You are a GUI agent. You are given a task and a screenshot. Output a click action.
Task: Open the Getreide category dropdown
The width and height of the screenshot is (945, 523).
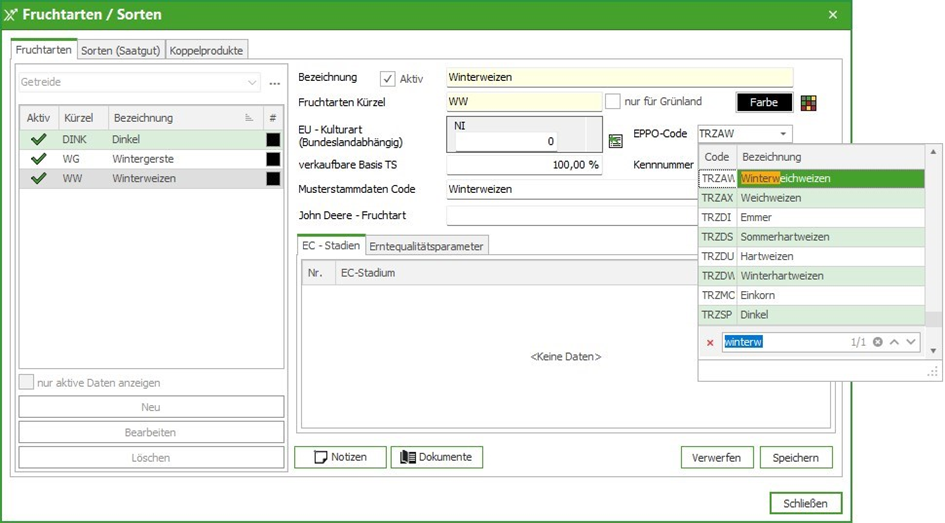click(252, 83)
